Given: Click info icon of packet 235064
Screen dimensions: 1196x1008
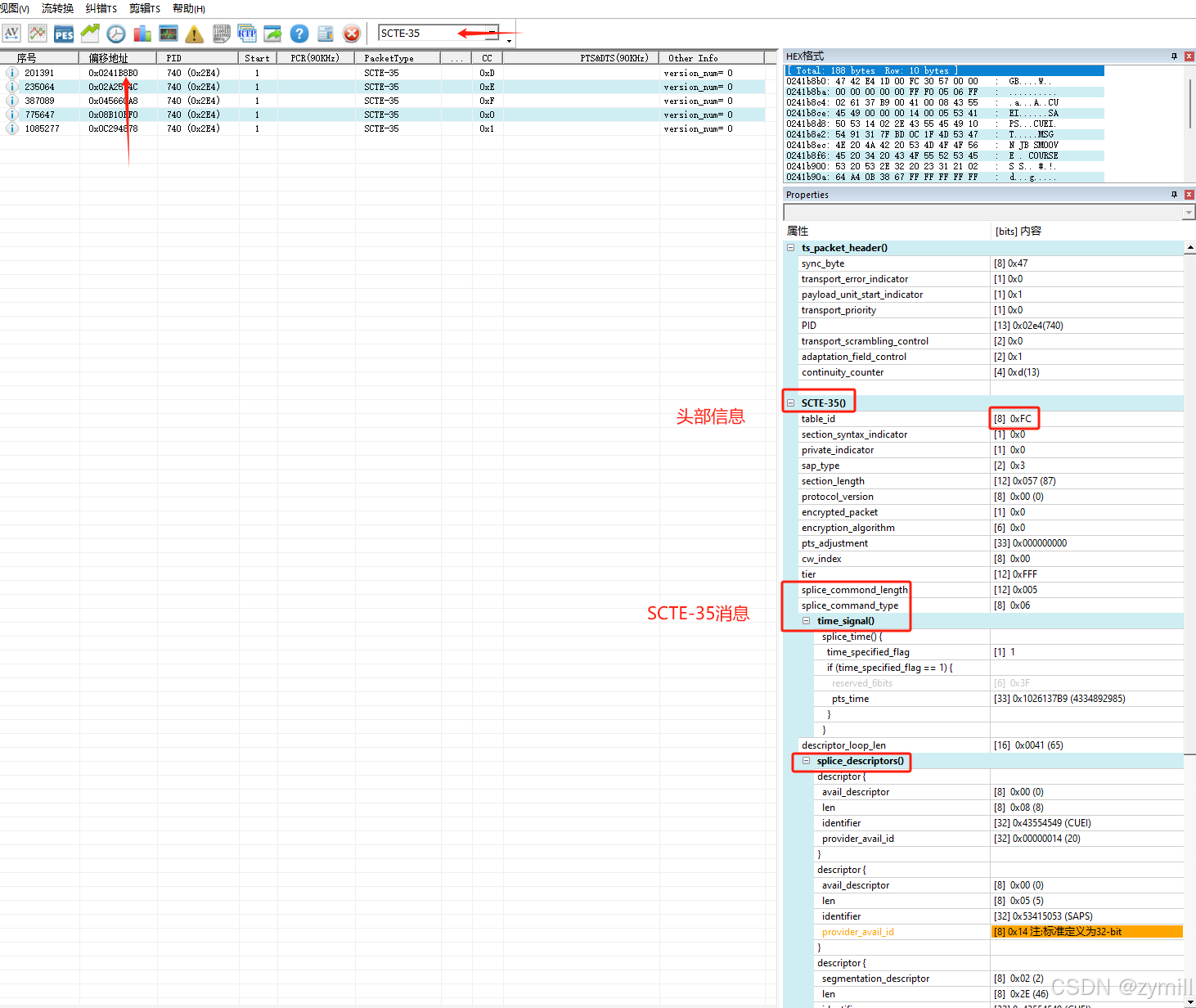Looking at the screenshot, I should 12,87.
